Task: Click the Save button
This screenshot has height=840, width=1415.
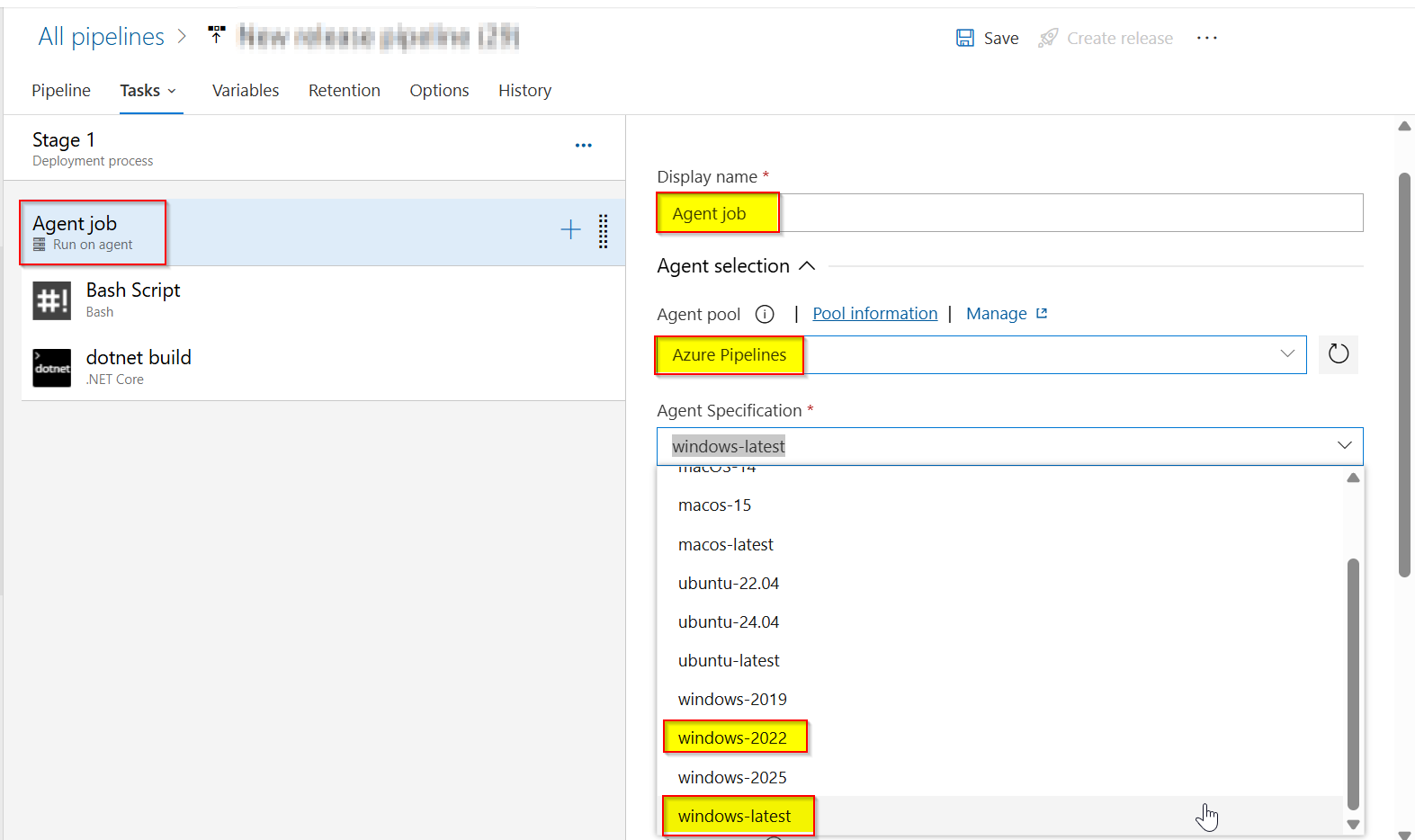Action: point(987,38)
